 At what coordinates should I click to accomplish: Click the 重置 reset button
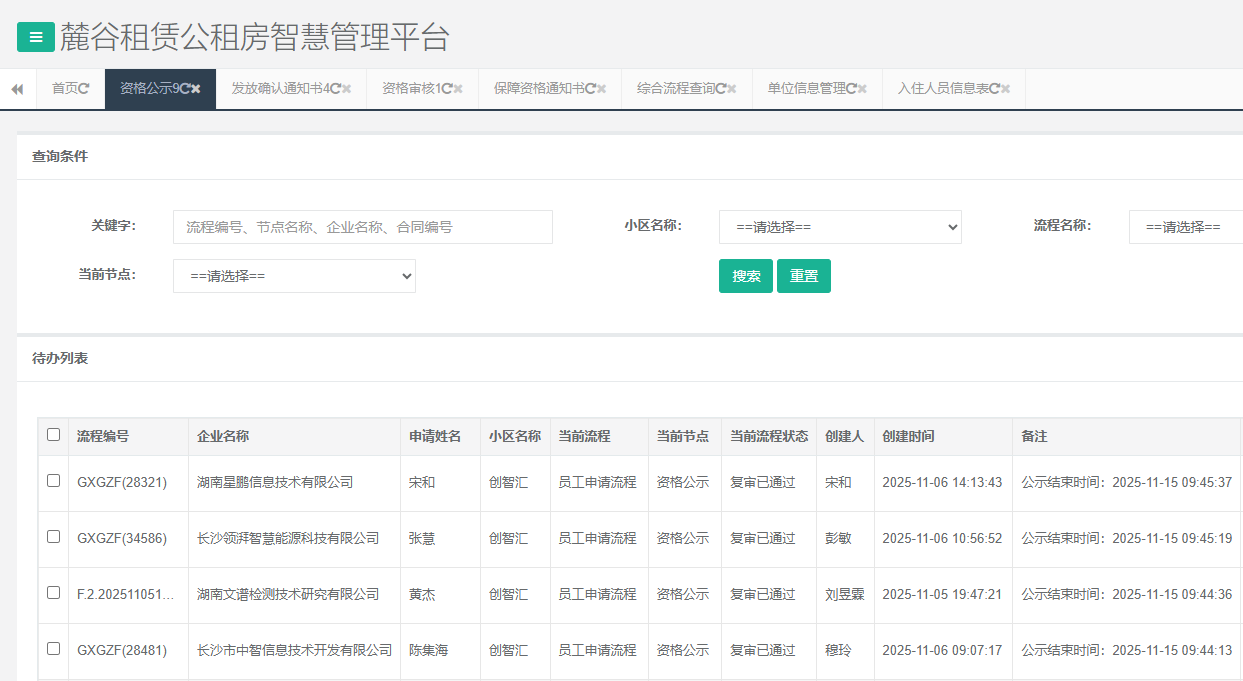pos(804,276)
